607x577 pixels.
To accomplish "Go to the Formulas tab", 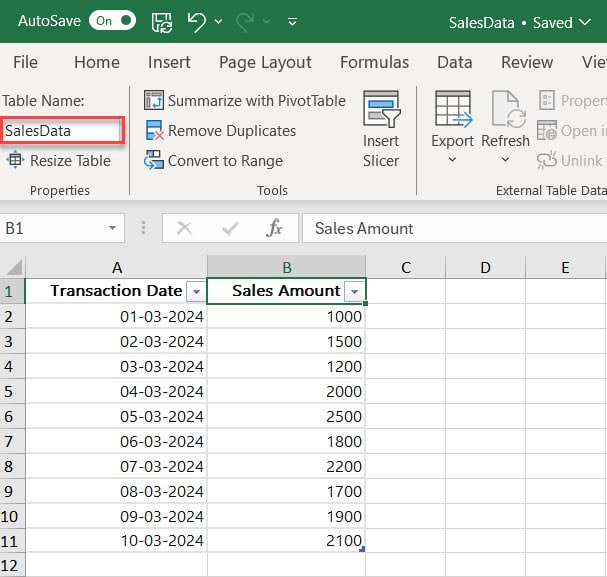I will tap(374, 62).
